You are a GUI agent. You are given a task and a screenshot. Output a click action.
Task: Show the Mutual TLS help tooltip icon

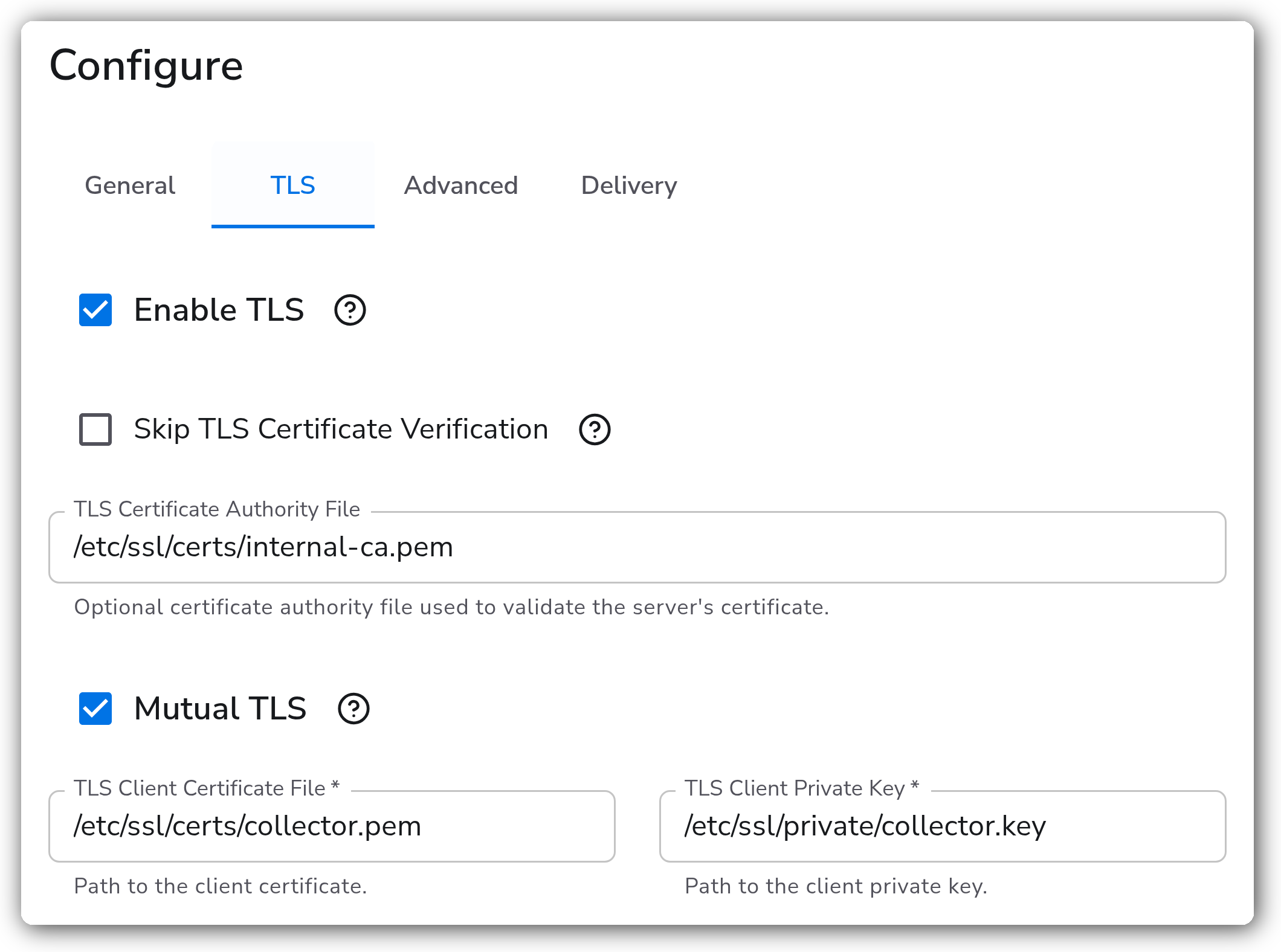point(353,709)
